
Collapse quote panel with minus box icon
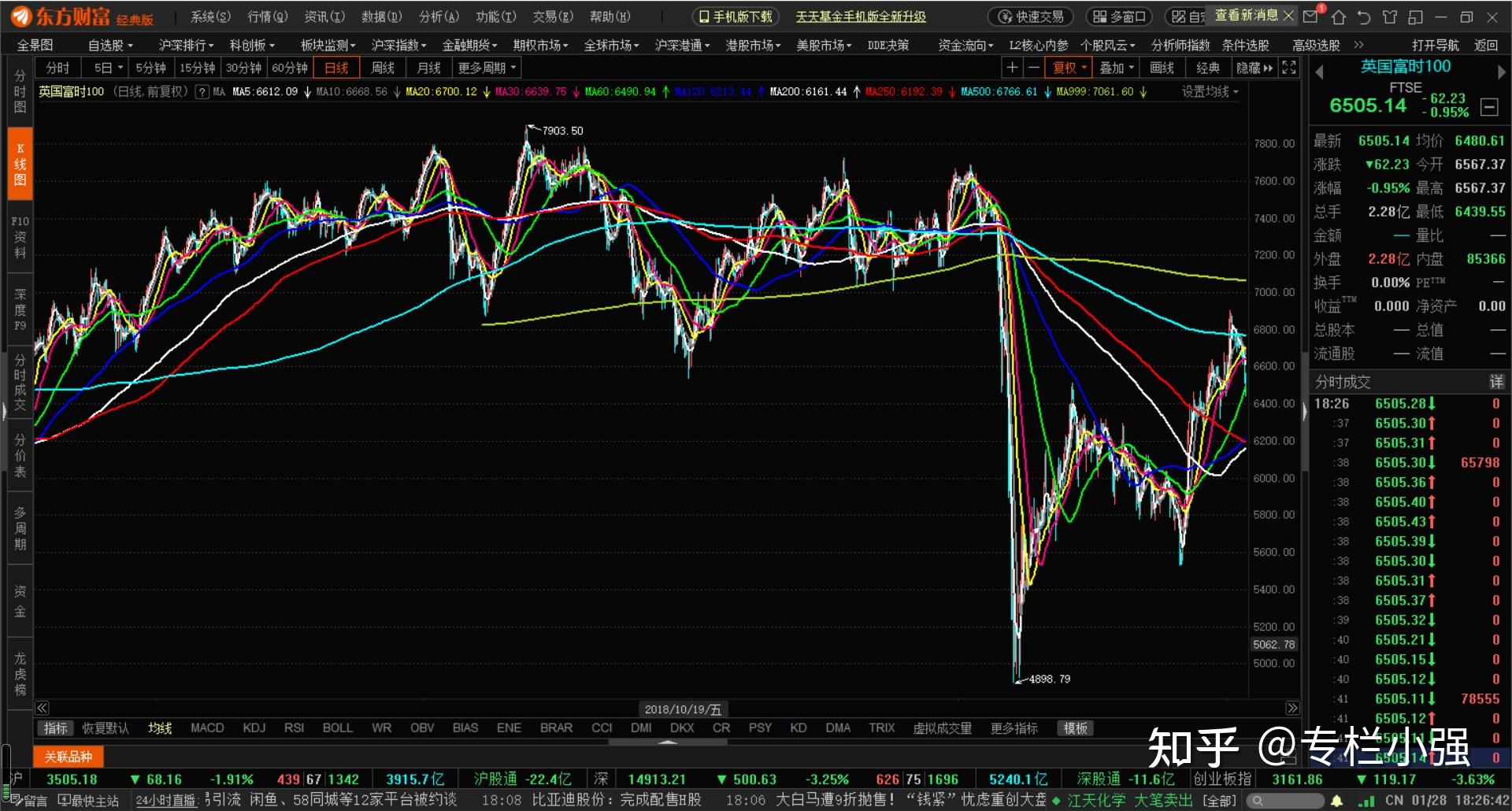tap(1489, 106)
